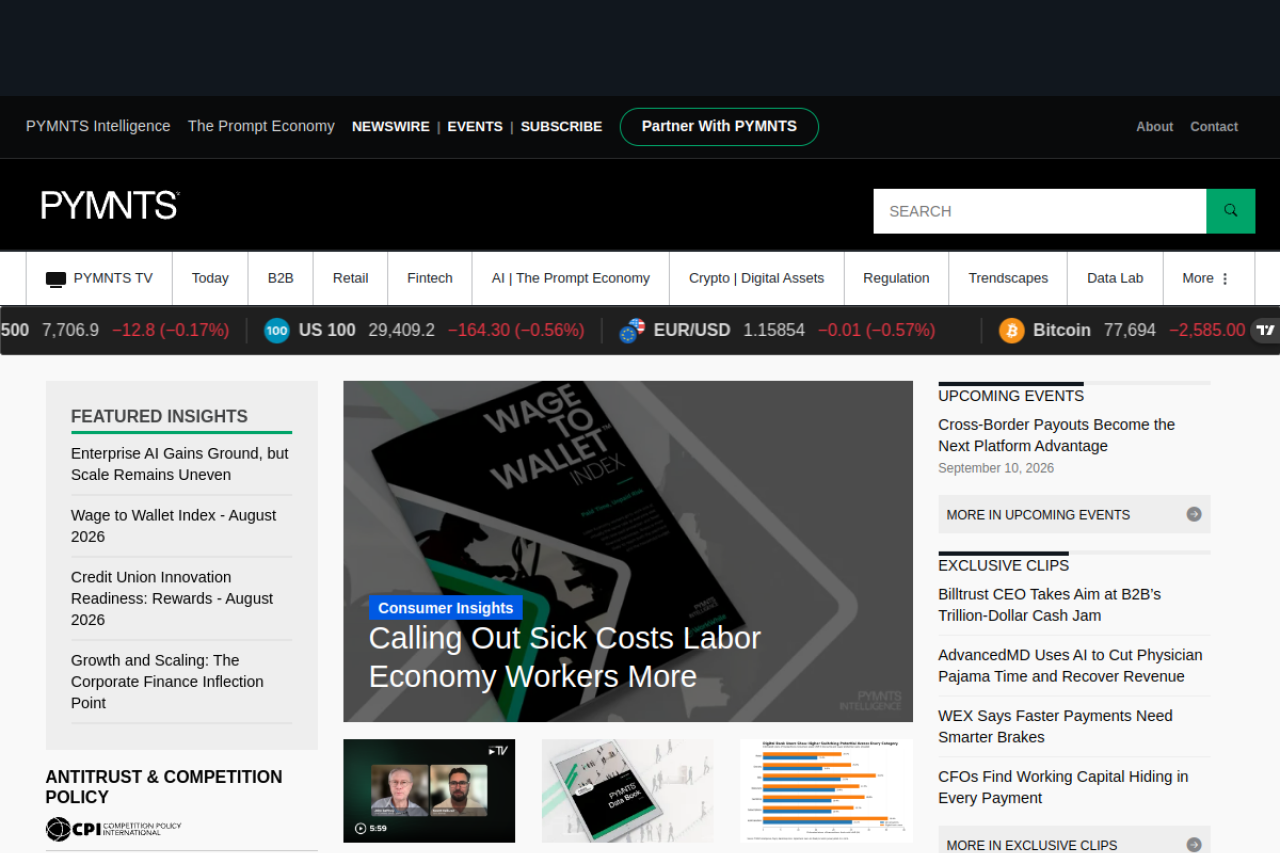This screenshot has width=1280, height=853.
Task: Open the Contact page
Action: tap(1214, 127)
